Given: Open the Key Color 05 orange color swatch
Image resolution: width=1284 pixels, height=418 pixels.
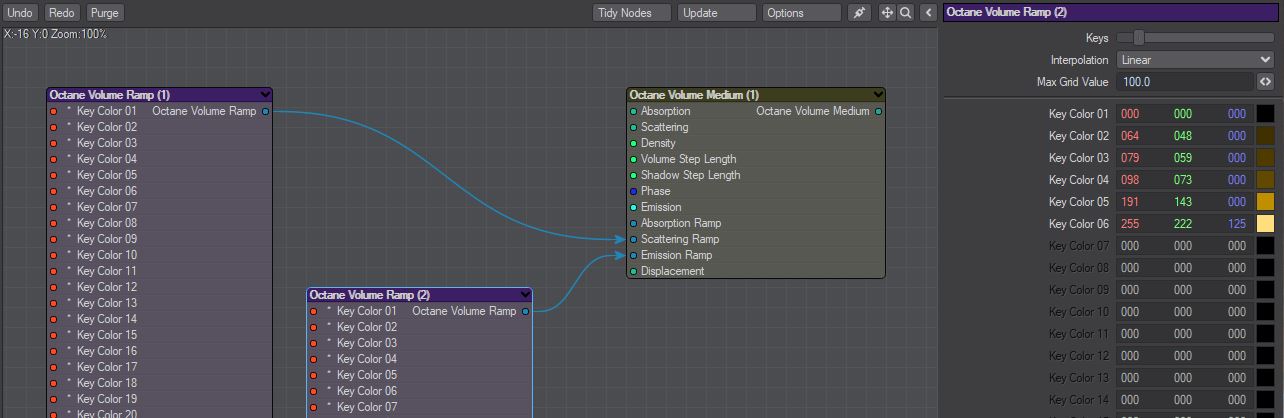Looking at the screenshot, I should coord(1265,202).
